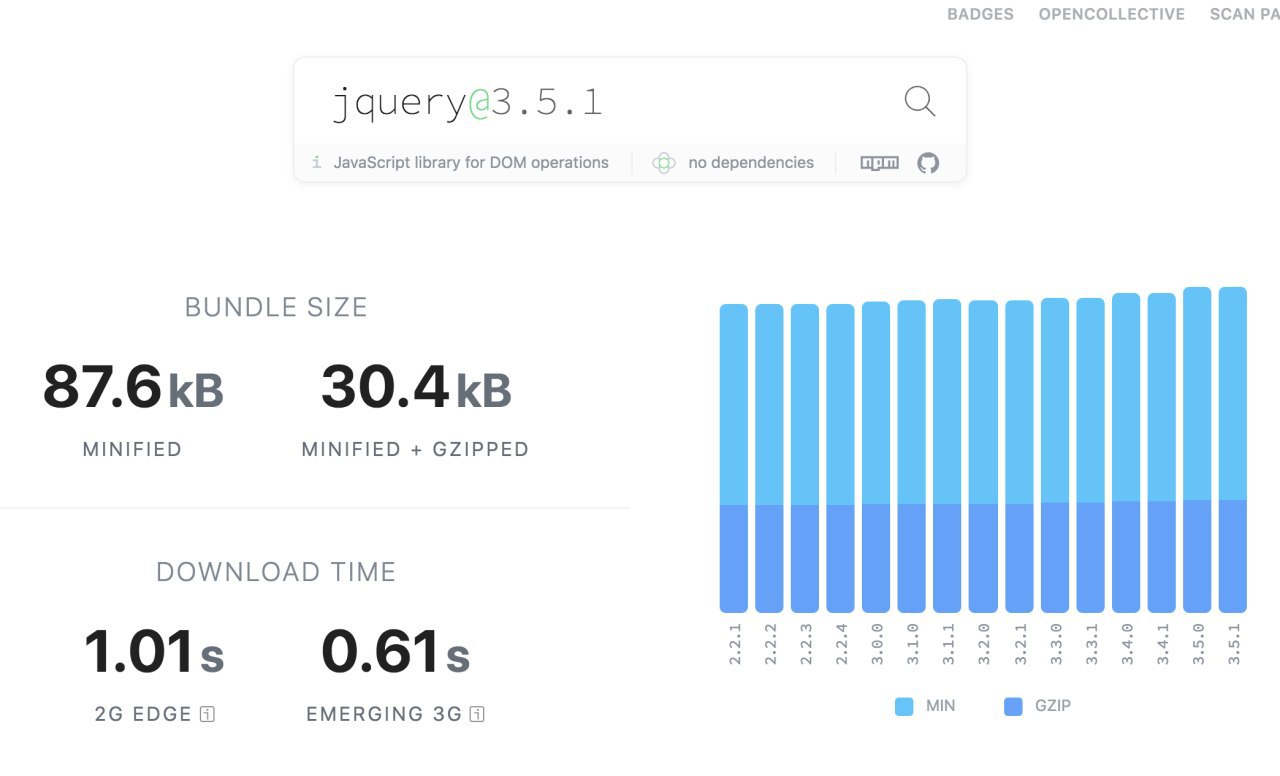Click the 1.01 s download time

154,652
